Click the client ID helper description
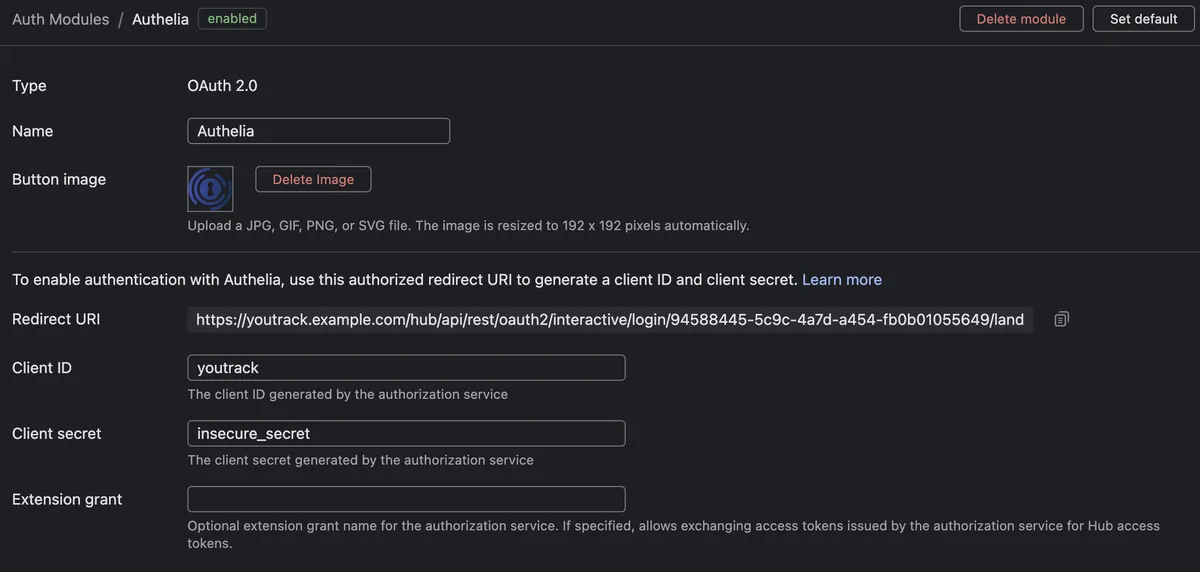This screenshot has height=572, width=1200. click(x=348, y=394)
